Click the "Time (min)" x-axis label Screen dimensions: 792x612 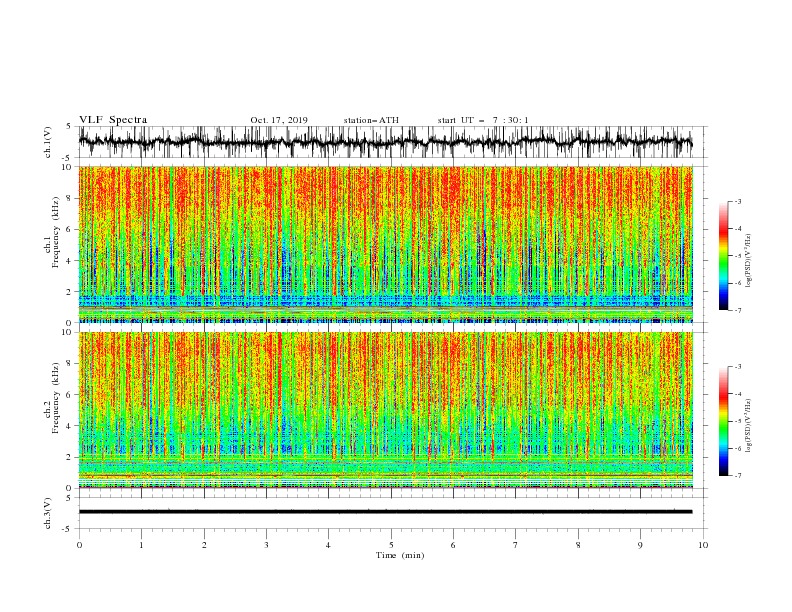coord(400,555)
